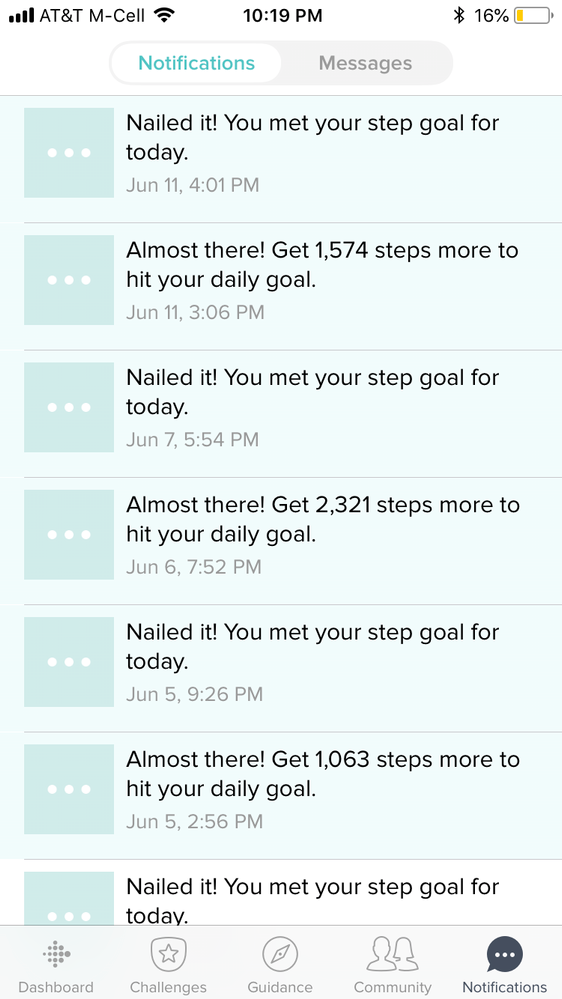Tap the Notifications chat bubble icon
The width and height of the screenshot is (562, 999).
[505, 954]
